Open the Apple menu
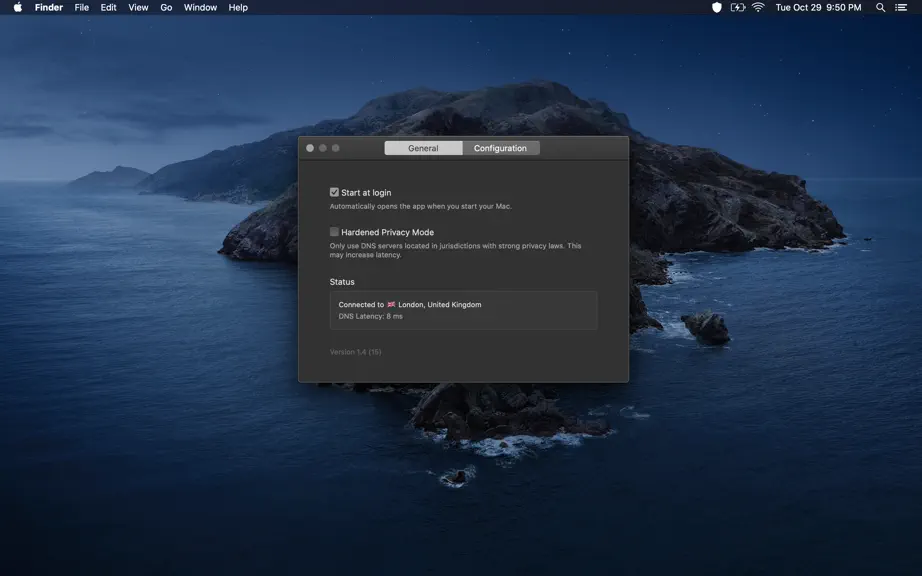The image size is (922, 576). click(x=18, y=8)
